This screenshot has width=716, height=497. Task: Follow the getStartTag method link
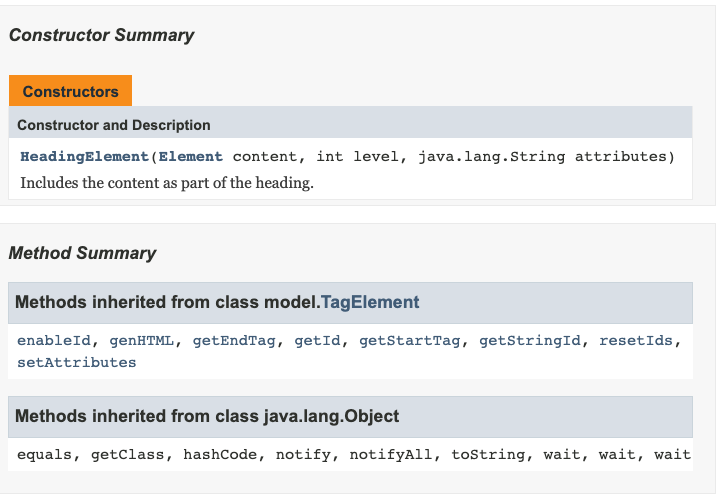pos(410,341)
